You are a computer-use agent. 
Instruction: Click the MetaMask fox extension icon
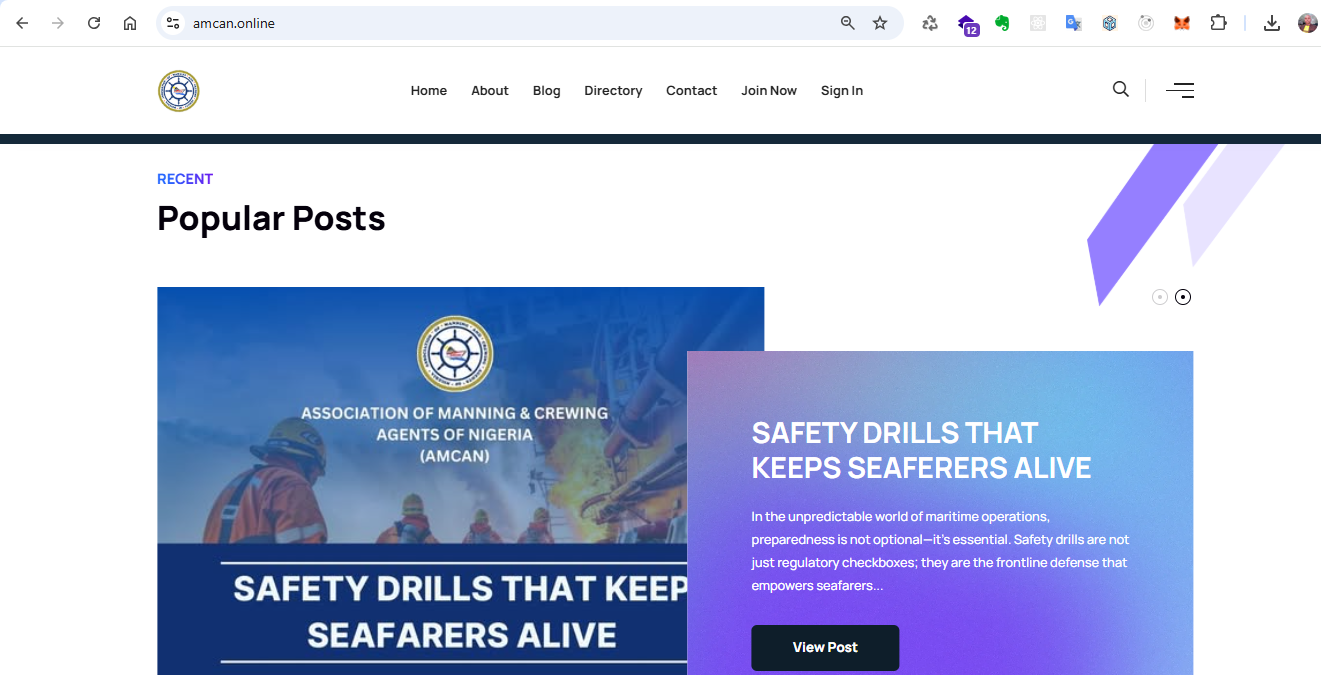tap(1182, 23)
